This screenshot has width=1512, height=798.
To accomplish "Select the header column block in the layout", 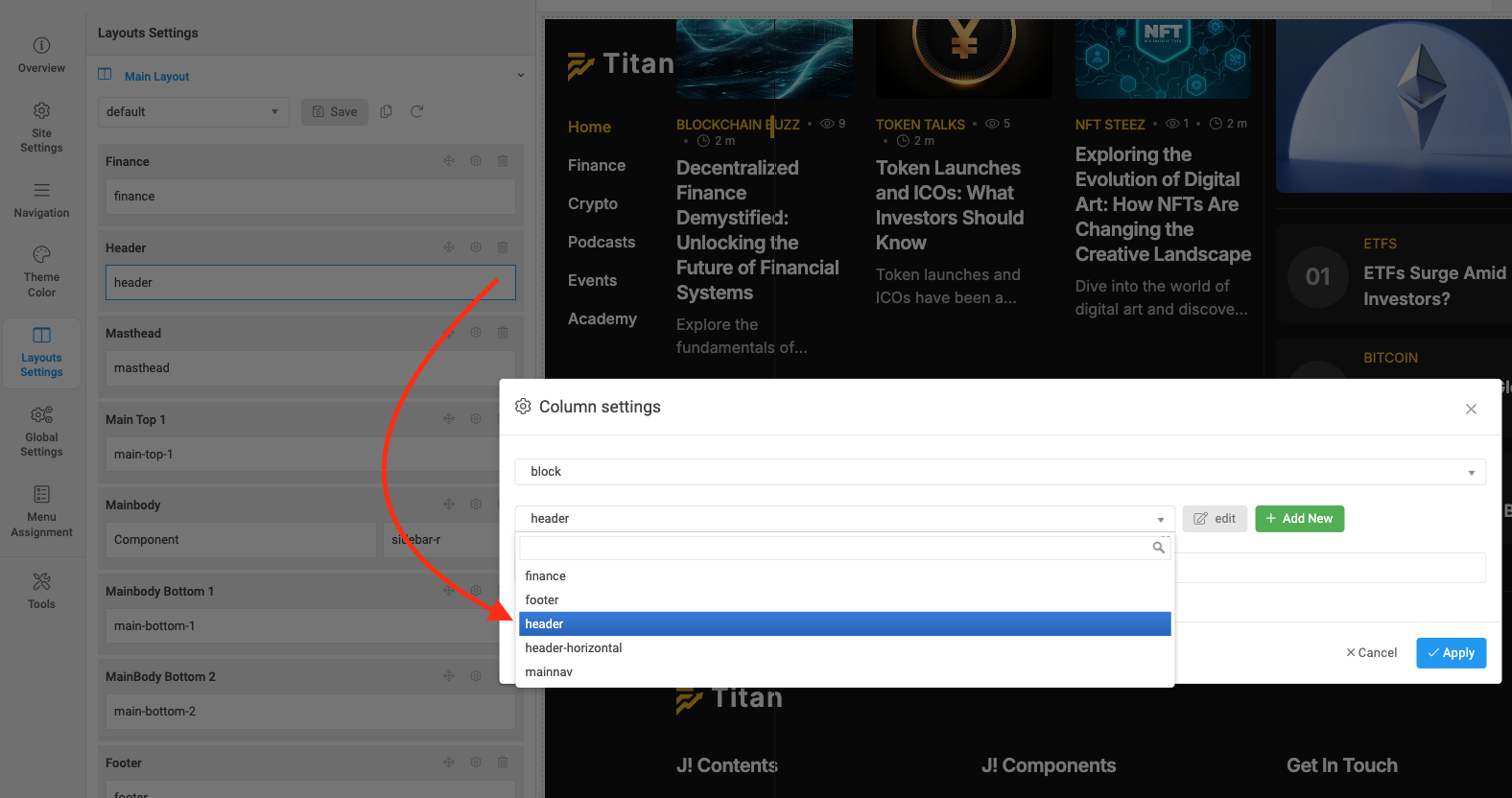I will click(311, 283).
